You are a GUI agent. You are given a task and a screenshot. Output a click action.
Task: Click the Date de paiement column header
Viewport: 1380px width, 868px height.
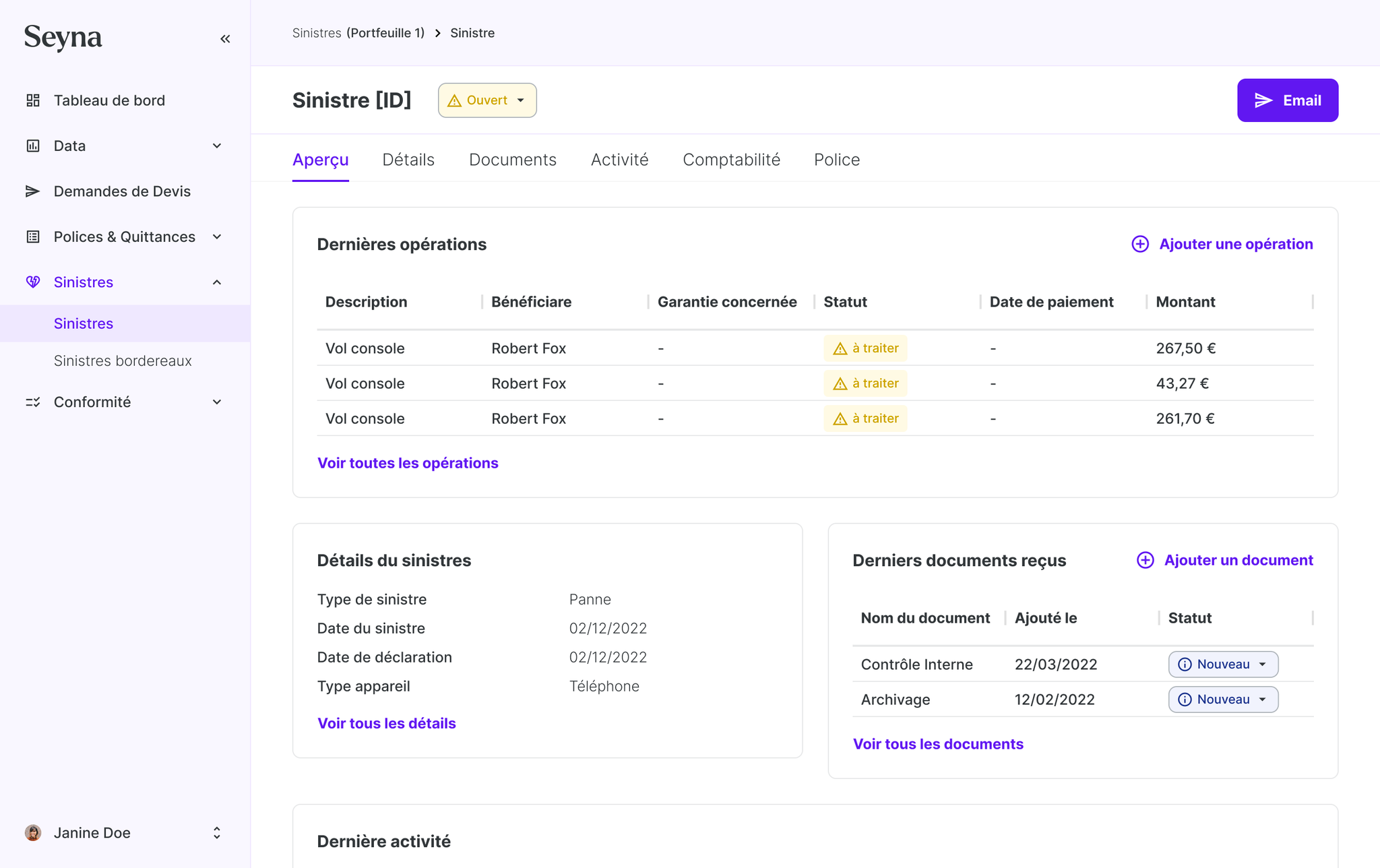(x=1051, y=302)
